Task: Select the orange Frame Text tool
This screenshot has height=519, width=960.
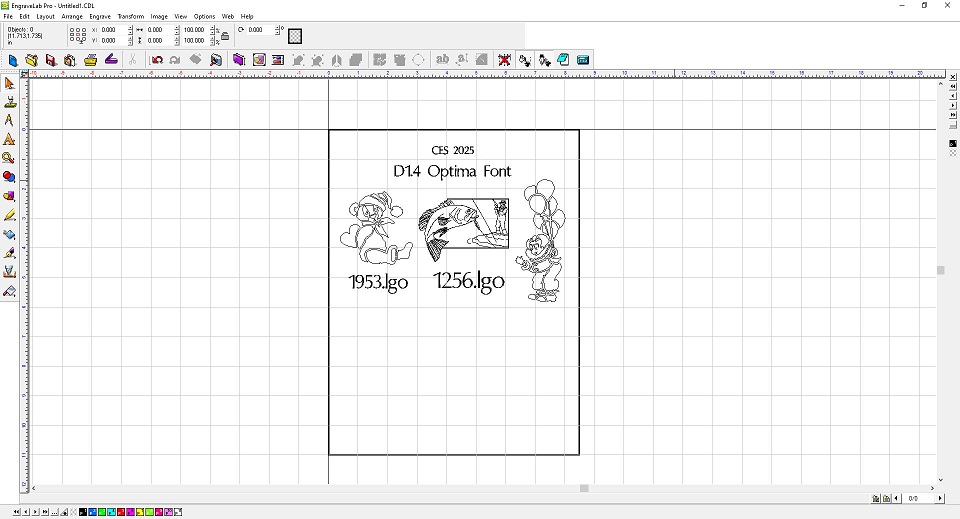Action: click(9, 140)
